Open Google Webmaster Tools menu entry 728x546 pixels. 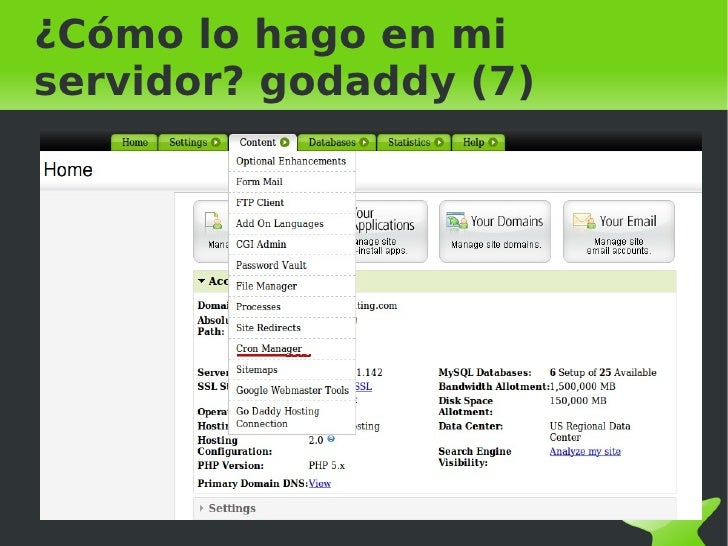click(292, 390)
